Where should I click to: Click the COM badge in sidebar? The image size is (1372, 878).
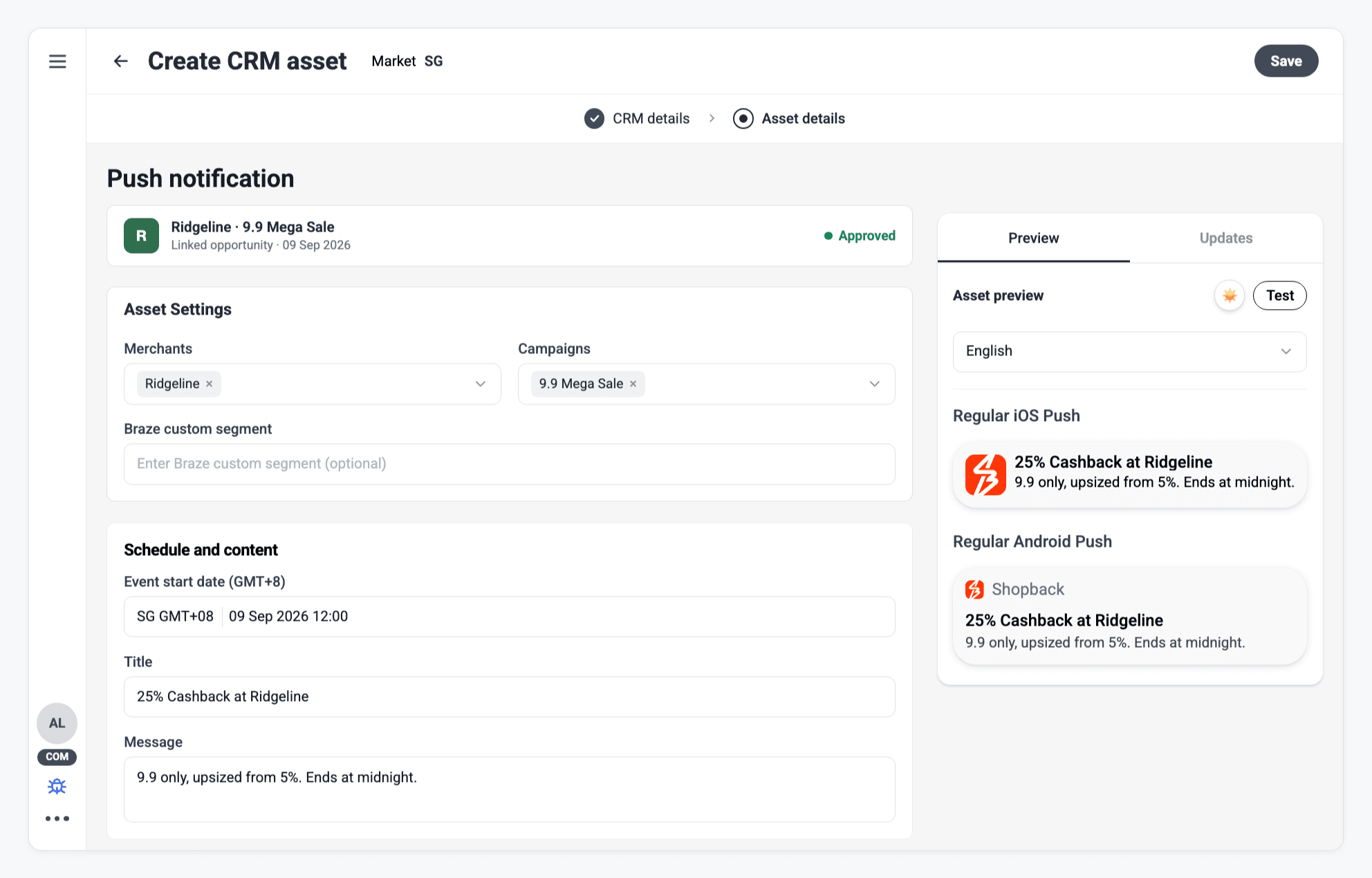point(57,756)
